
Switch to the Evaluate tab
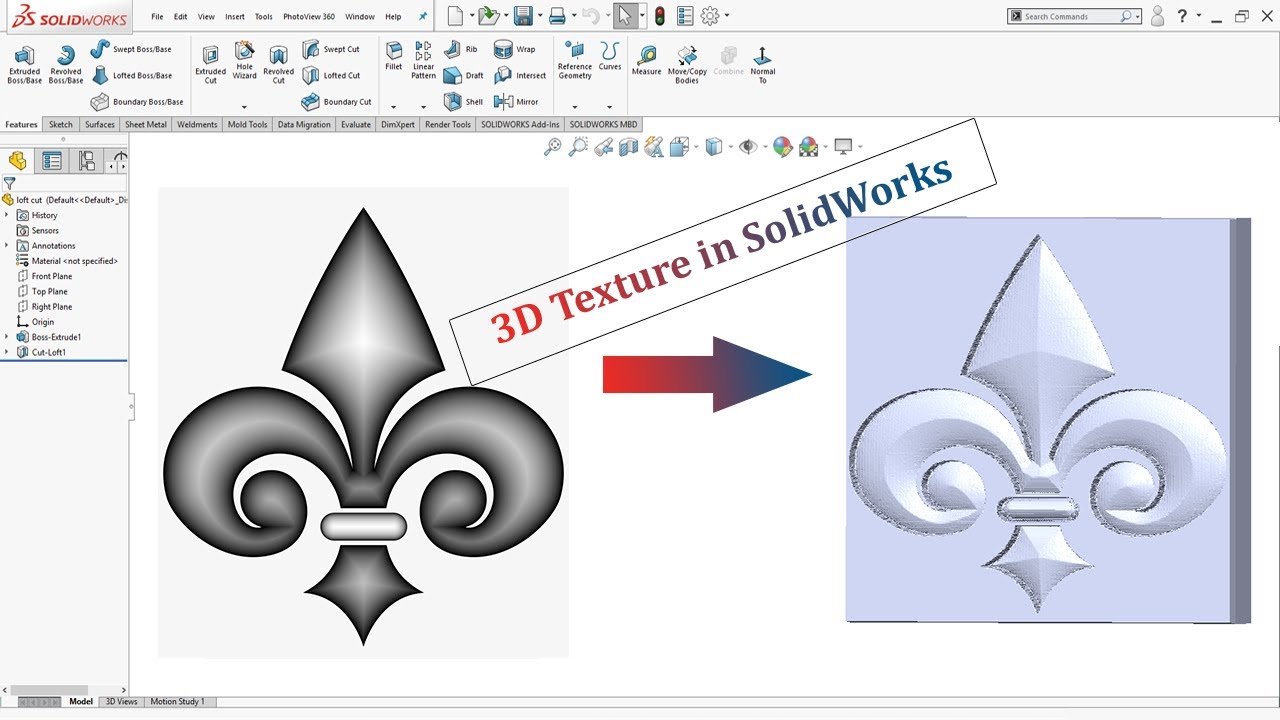[356, 125]
